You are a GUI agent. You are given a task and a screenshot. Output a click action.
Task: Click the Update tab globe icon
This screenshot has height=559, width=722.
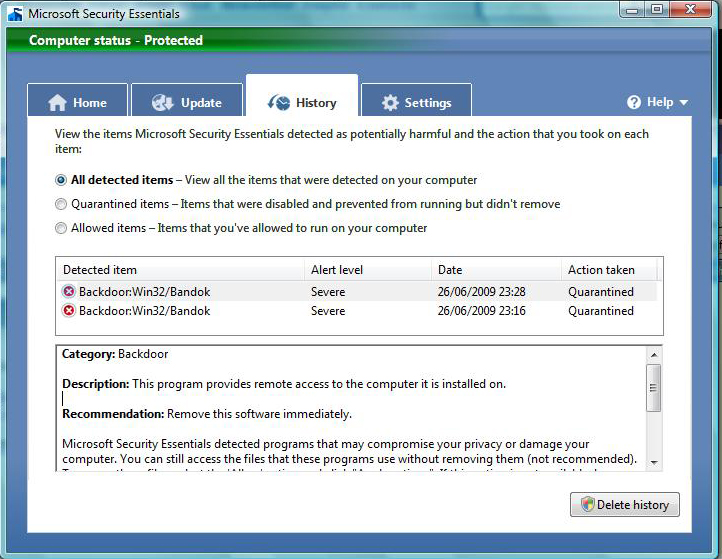[164, 103]
